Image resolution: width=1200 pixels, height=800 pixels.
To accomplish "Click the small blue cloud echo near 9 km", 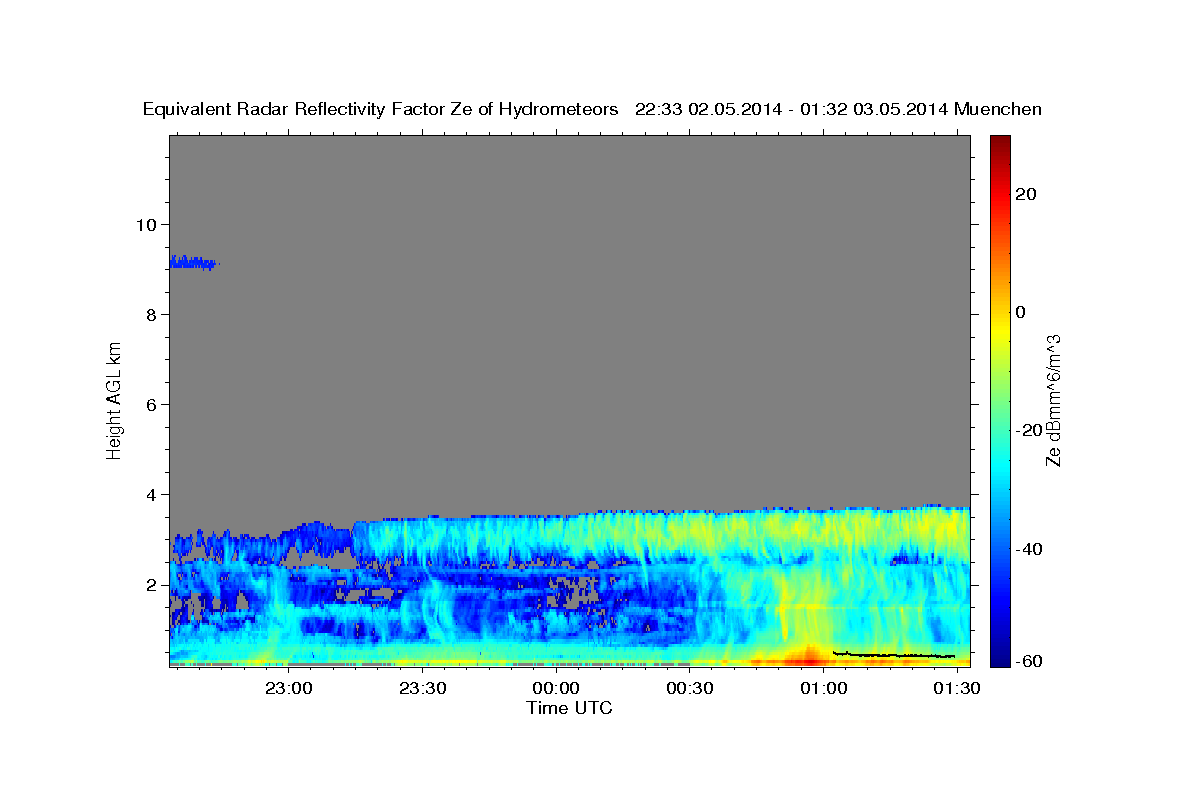I will pyautogui.click(x=193, y=263).
